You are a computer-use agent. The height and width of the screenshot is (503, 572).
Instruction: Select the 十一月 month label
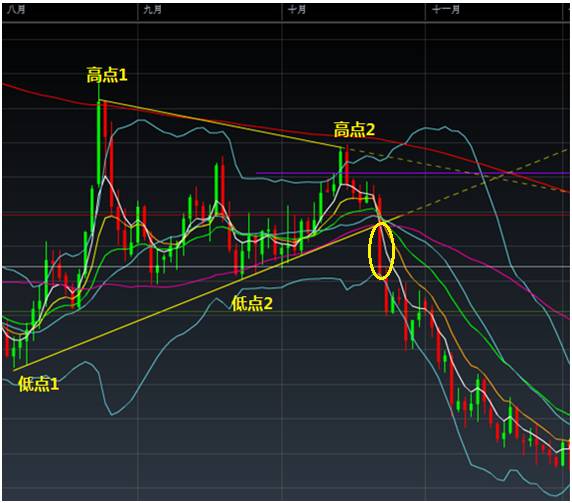[446, 9]
